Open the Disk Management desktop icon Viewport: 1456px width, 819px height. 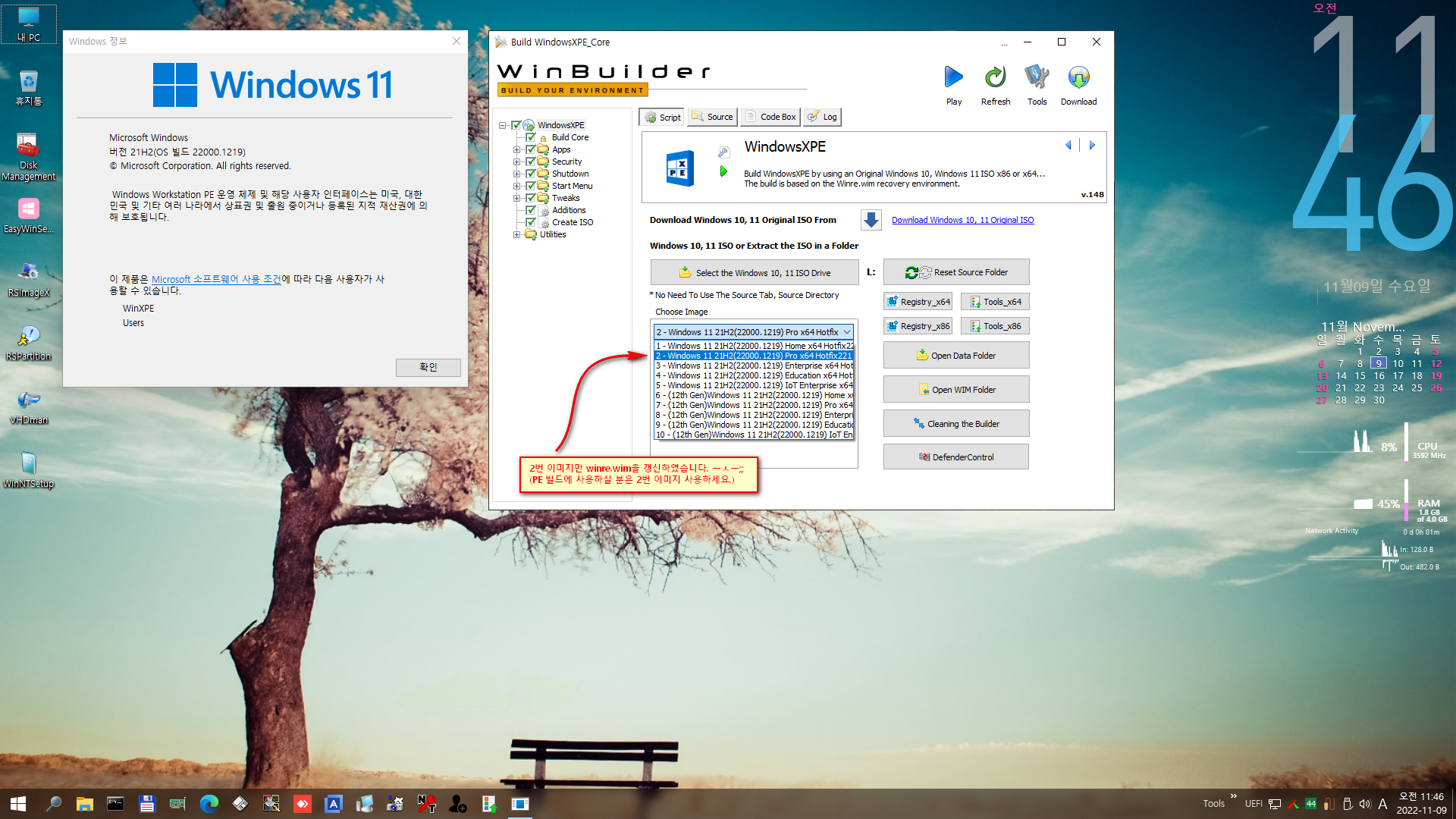pos(28,157)
